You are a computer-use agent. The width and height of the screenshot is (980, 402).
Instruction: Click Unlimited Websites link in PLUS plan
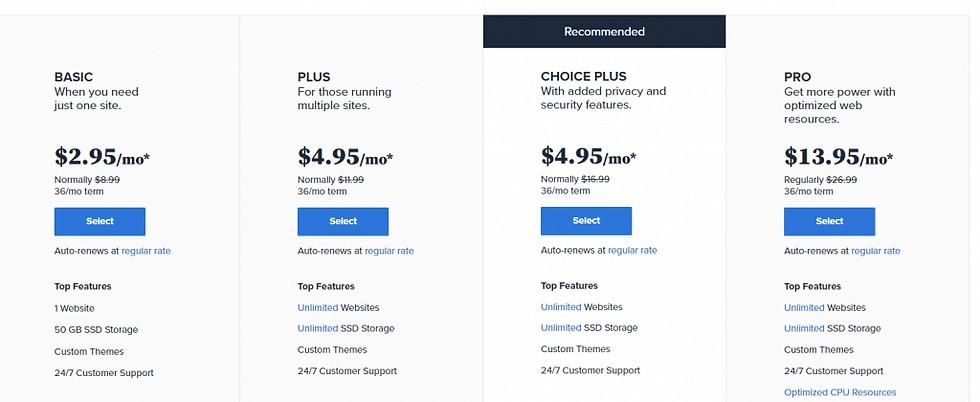(318, 308)
